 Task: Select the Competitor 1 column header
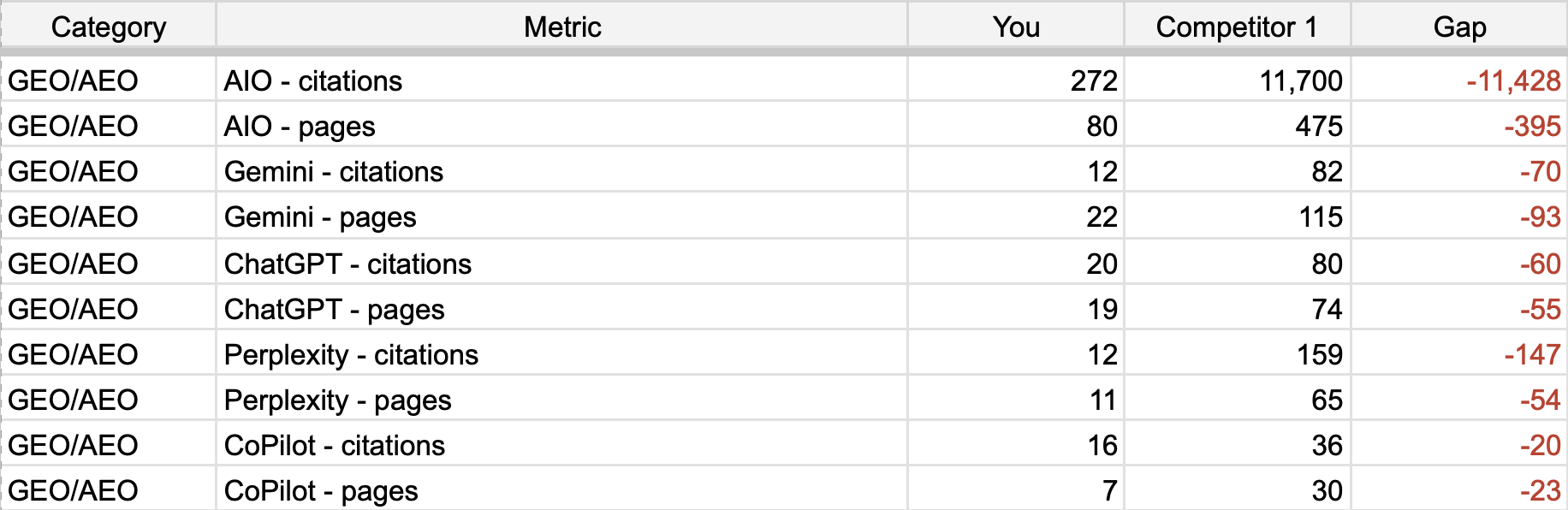click(x=1236, y=27)
